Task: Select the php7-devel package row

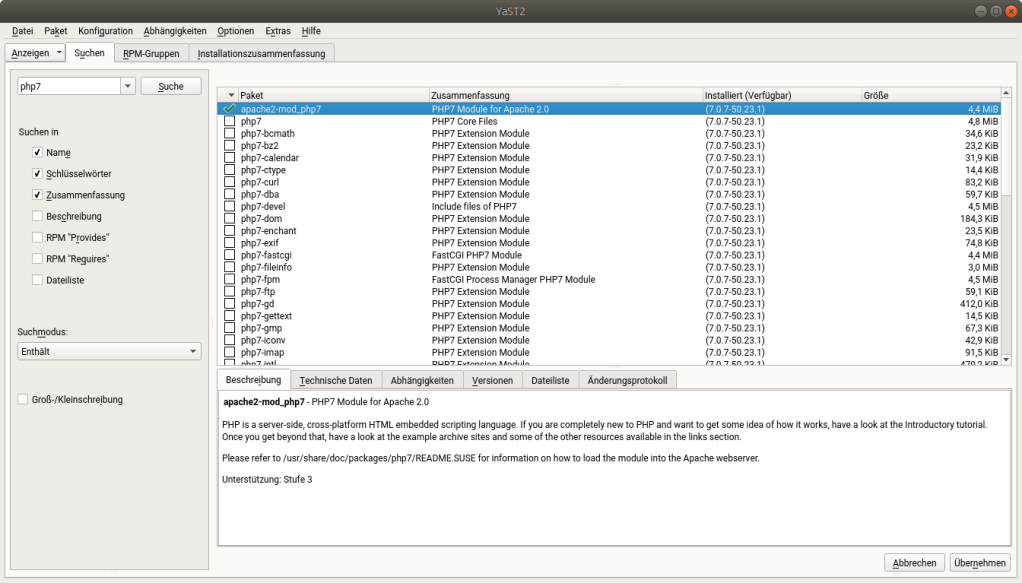Action: (x=609, y=206)
